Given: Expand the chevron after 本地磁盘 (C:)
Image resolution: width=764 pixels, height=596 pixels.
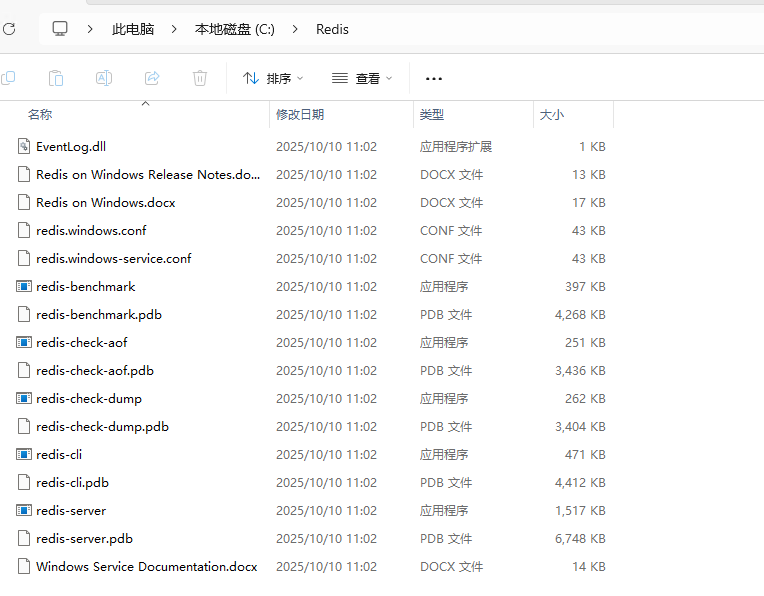Looking at the screenshot, I should tap(295, 29).
